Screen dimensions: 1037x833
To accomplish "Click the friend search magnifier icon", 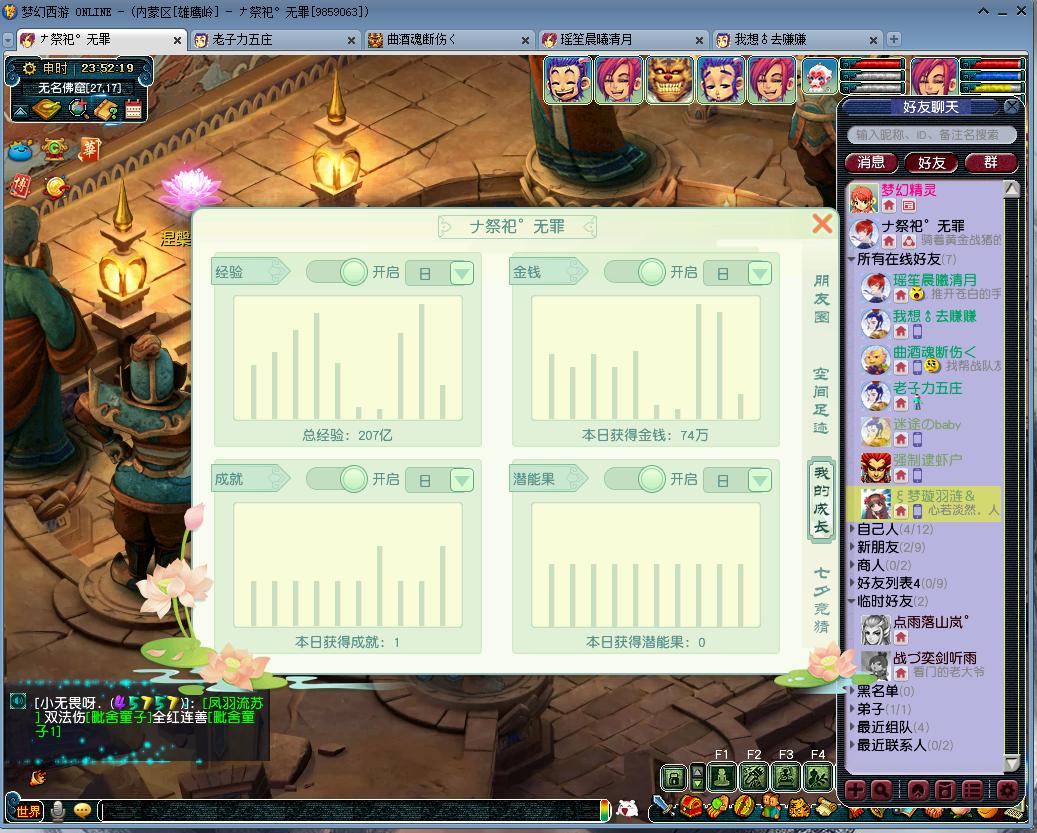I will (x=881, y=790).
